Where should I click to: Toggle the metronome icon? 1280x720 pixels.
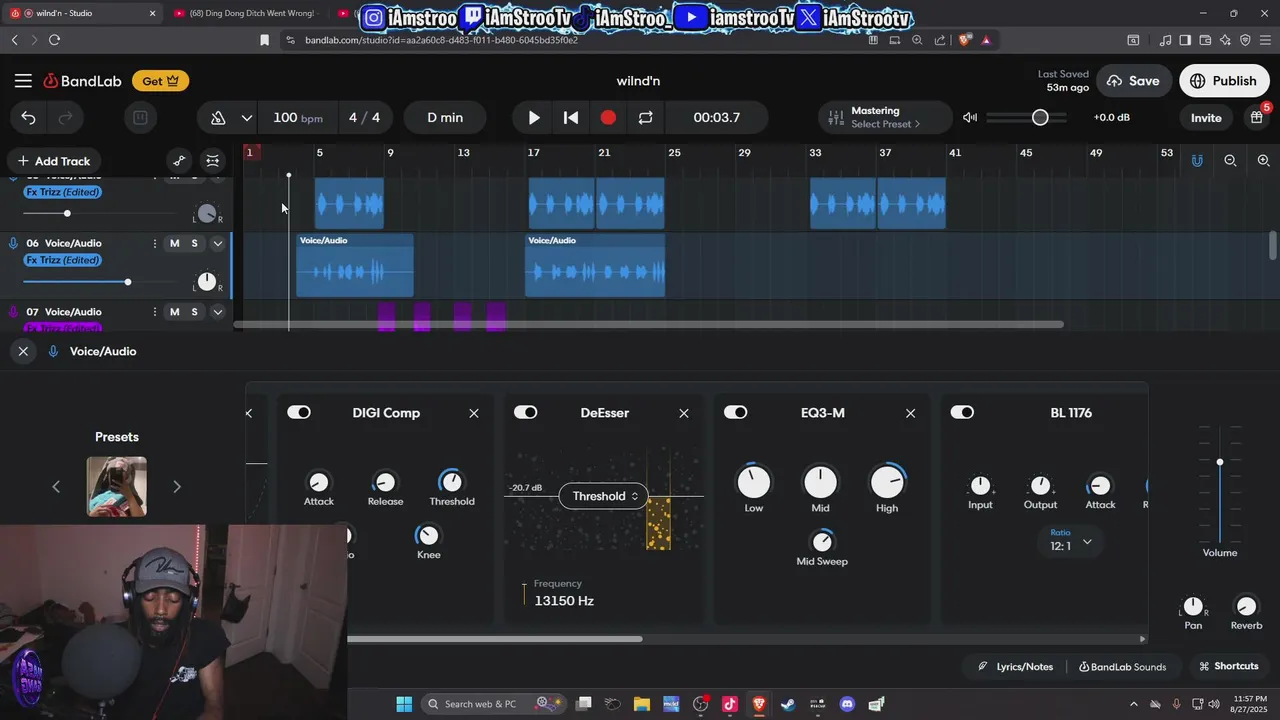pyautogui.click(x=217, y=118)
